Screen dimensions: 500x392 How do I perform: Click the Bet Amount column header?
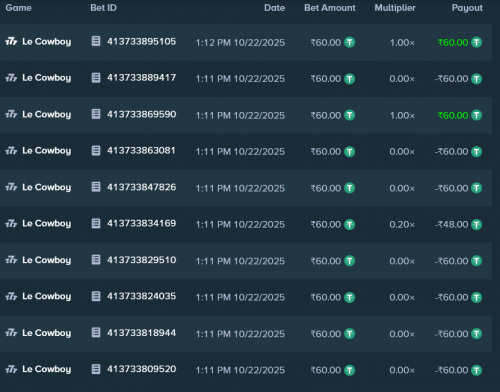[x=330, y=8]
